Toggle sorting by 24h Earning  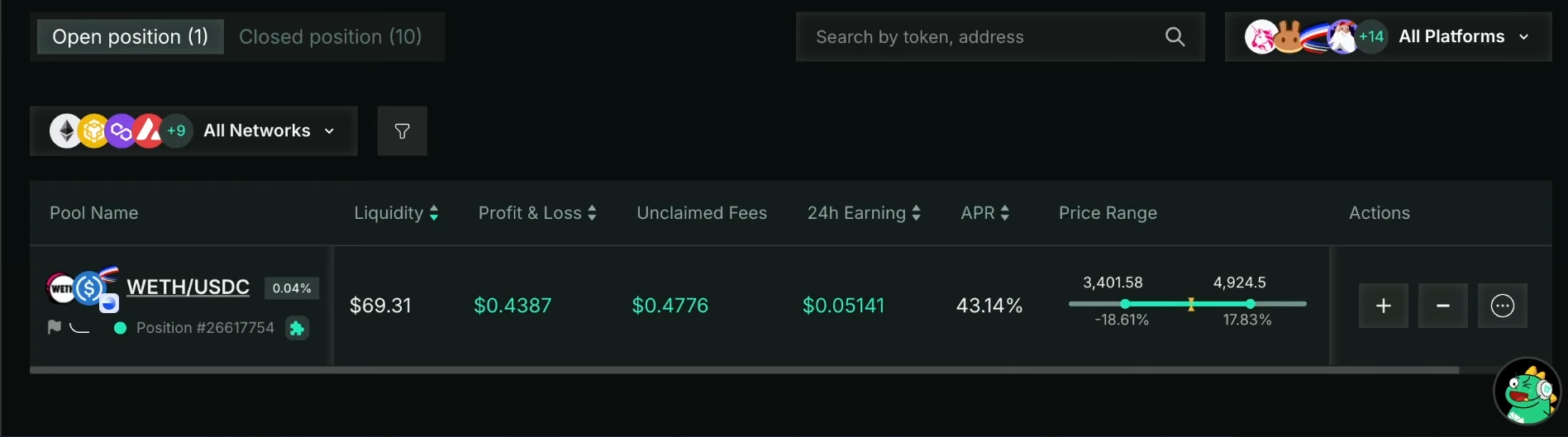click(x=864, y=213)
